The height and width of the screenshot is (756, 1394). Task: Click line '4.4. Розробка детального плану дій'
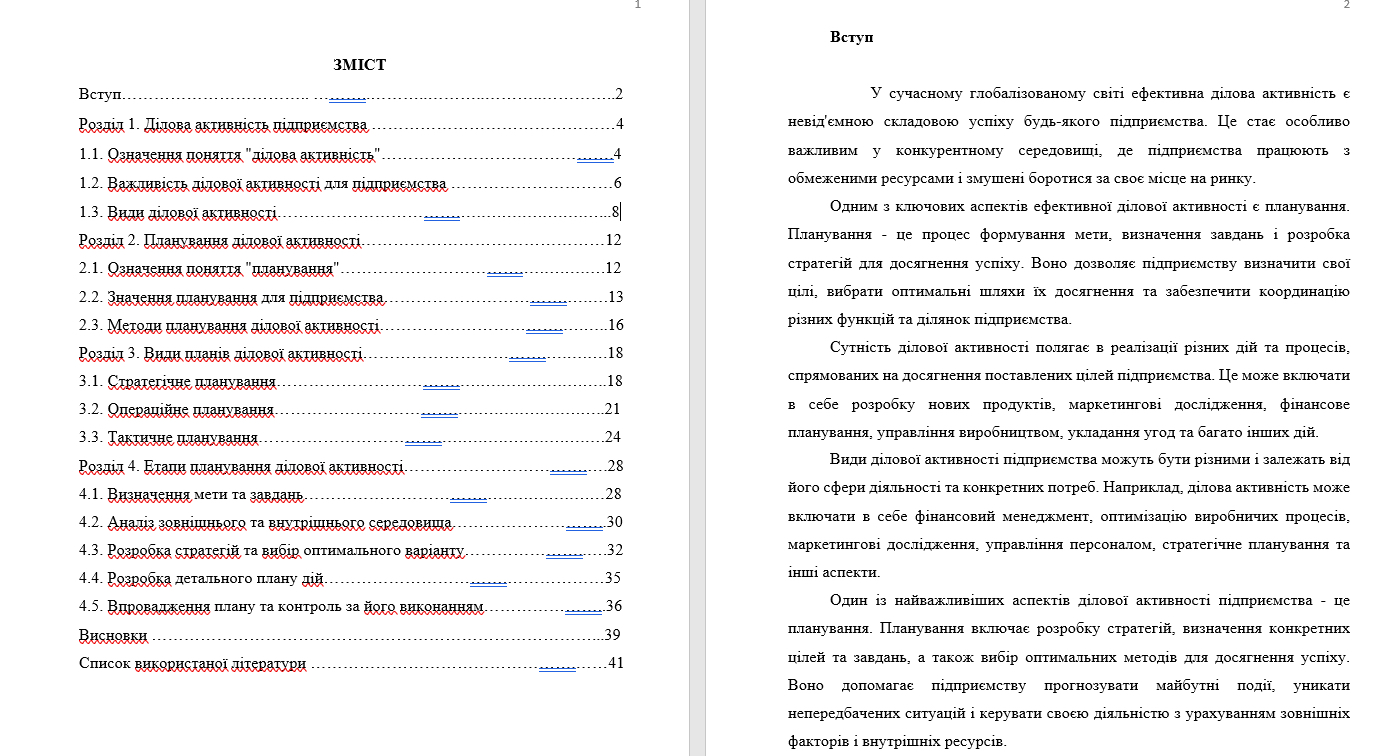(x=351, y=578)
